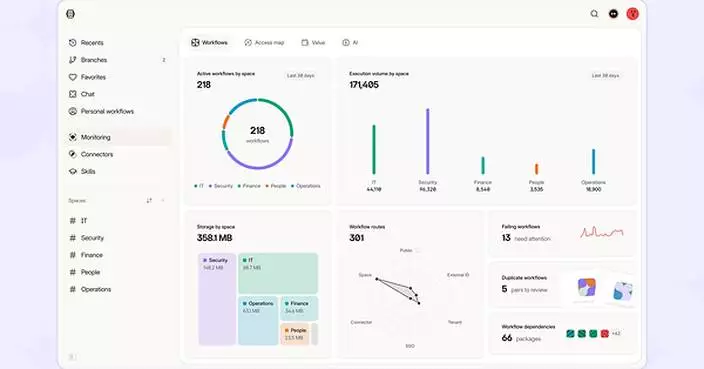Click the IT legend entry under the donut
This screenshot has height=369, width=704.
tap(199, 186)
